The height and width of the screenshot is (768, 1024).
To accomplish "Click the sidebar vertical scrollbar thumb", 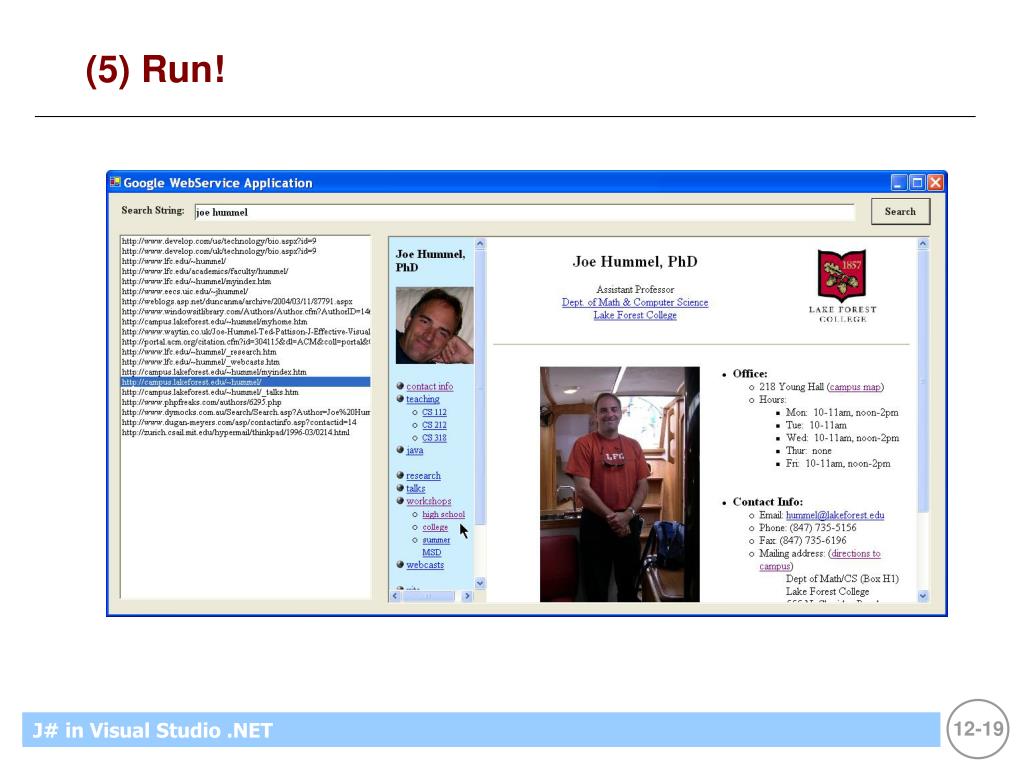I will point(480,387).
